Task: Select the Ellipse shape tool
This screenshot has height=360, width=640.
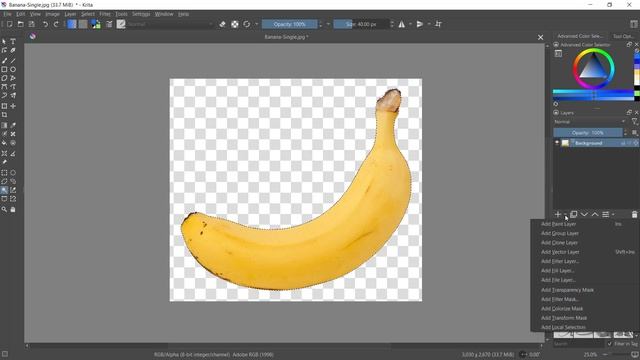Action: pyautogui.click(x=13, y=69)
